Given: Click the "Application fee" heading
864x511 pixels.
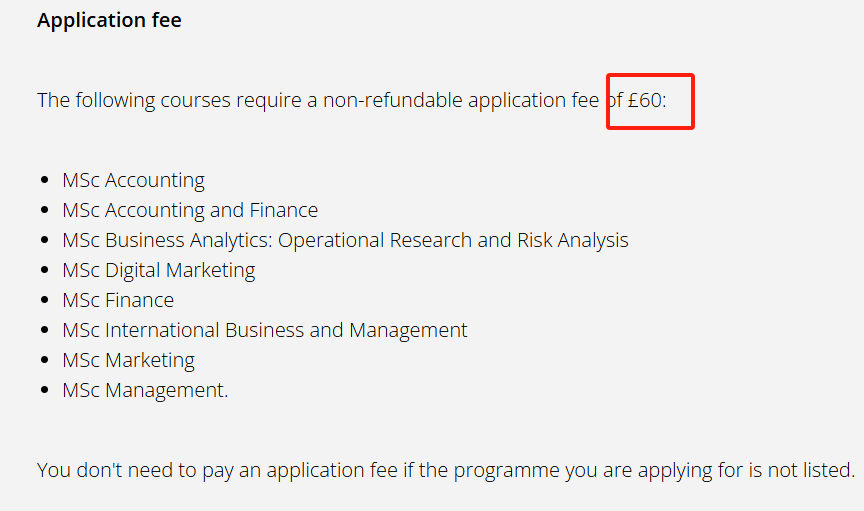Looking at the screenshot, I should point(109,20).
